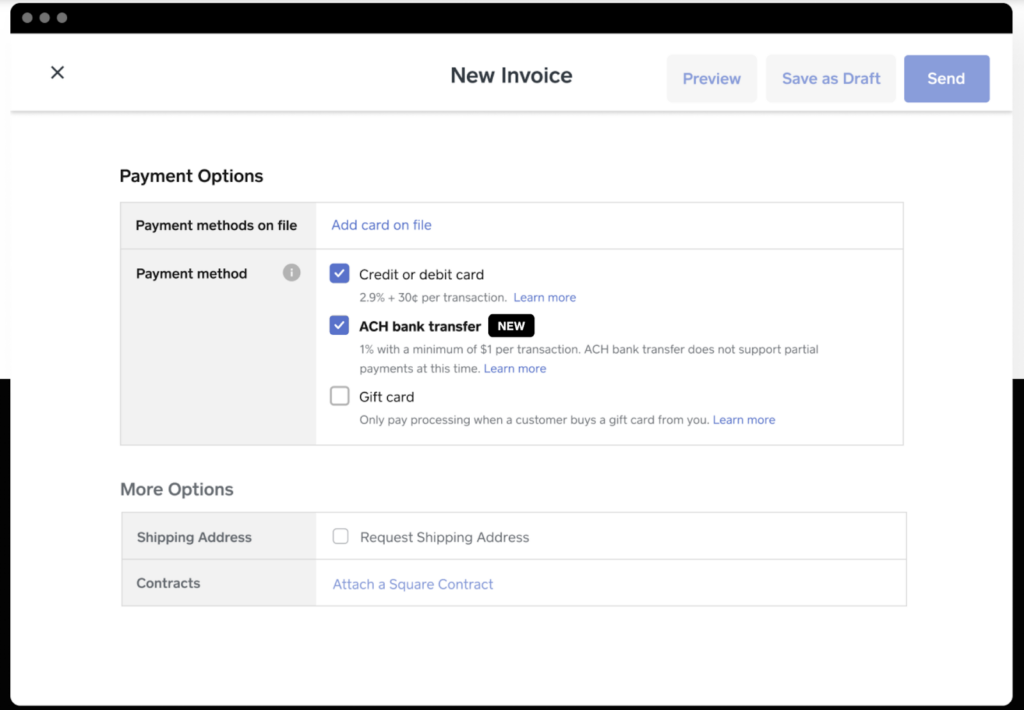Click the first window control dot
Screen dimensions: 1024x710
(26, 18)
